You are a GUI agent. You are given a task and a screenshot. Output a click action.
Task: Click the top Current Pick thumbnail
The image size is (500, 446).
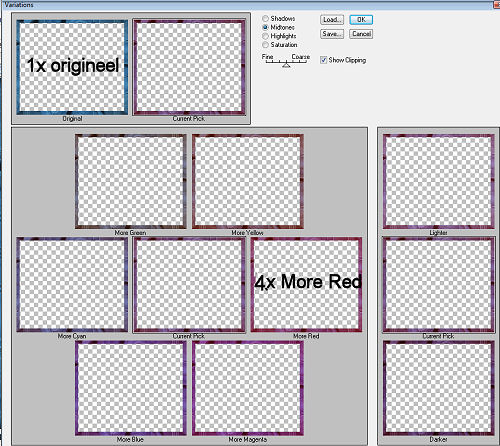click(x=189, y=67)
